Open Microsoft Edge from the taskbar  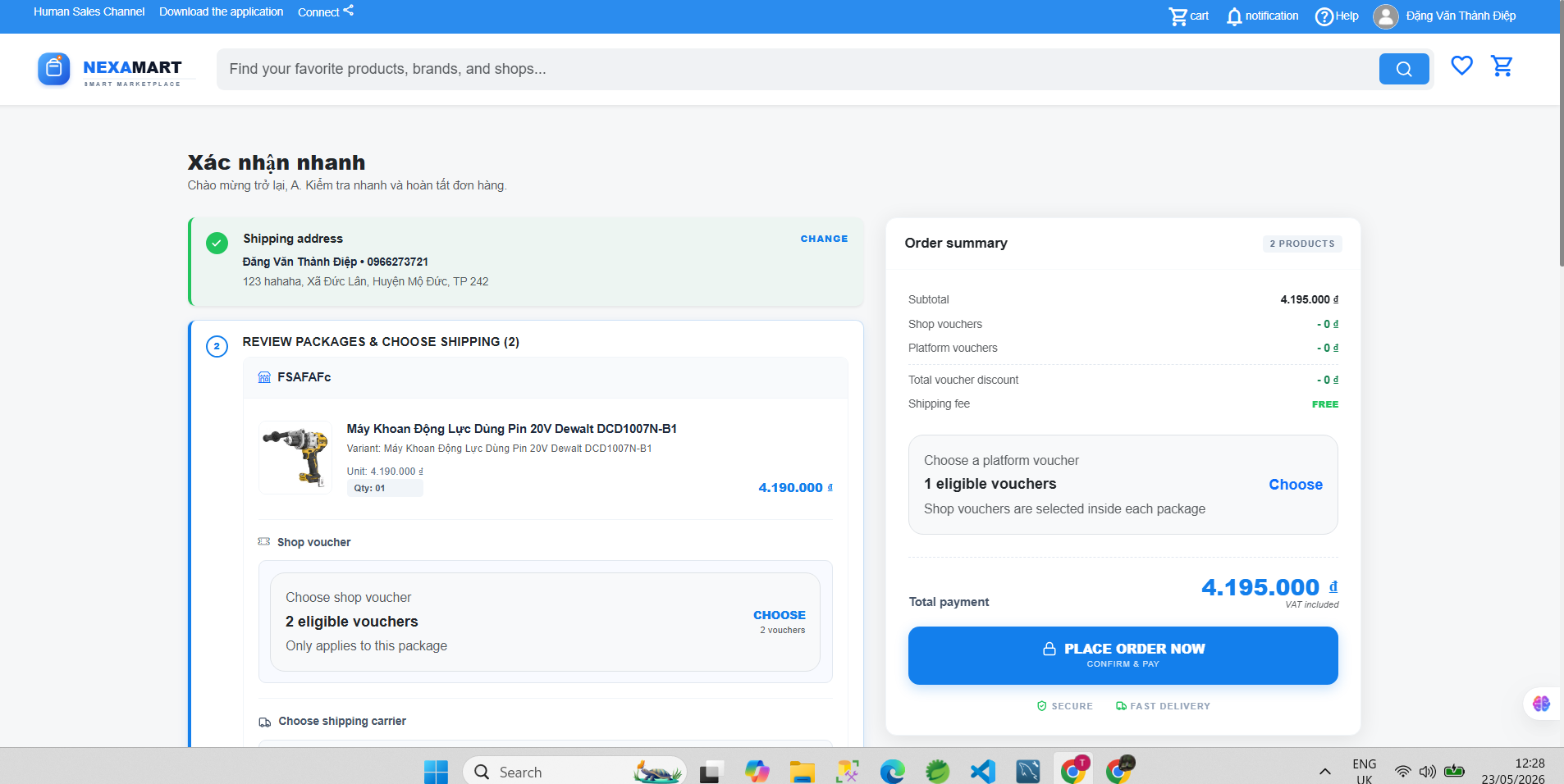click(x=892, y=772)
